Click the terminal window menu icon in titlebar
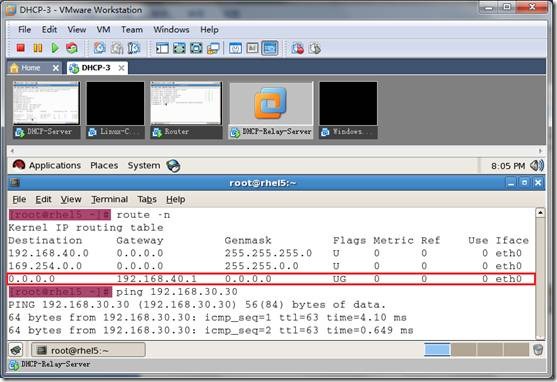Viewport: 557px width, 382px height. point(15,183)
